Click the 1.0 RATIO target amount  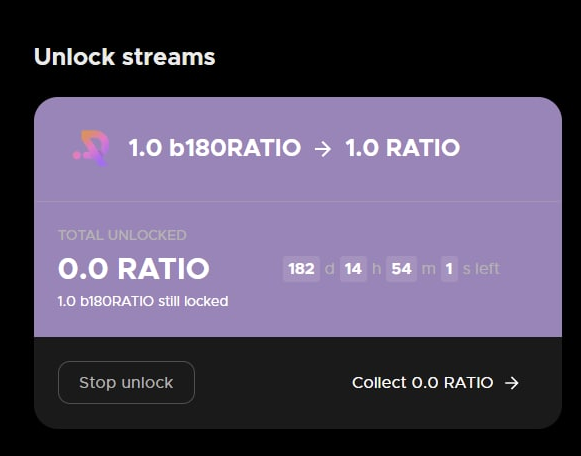pos(402,148)
